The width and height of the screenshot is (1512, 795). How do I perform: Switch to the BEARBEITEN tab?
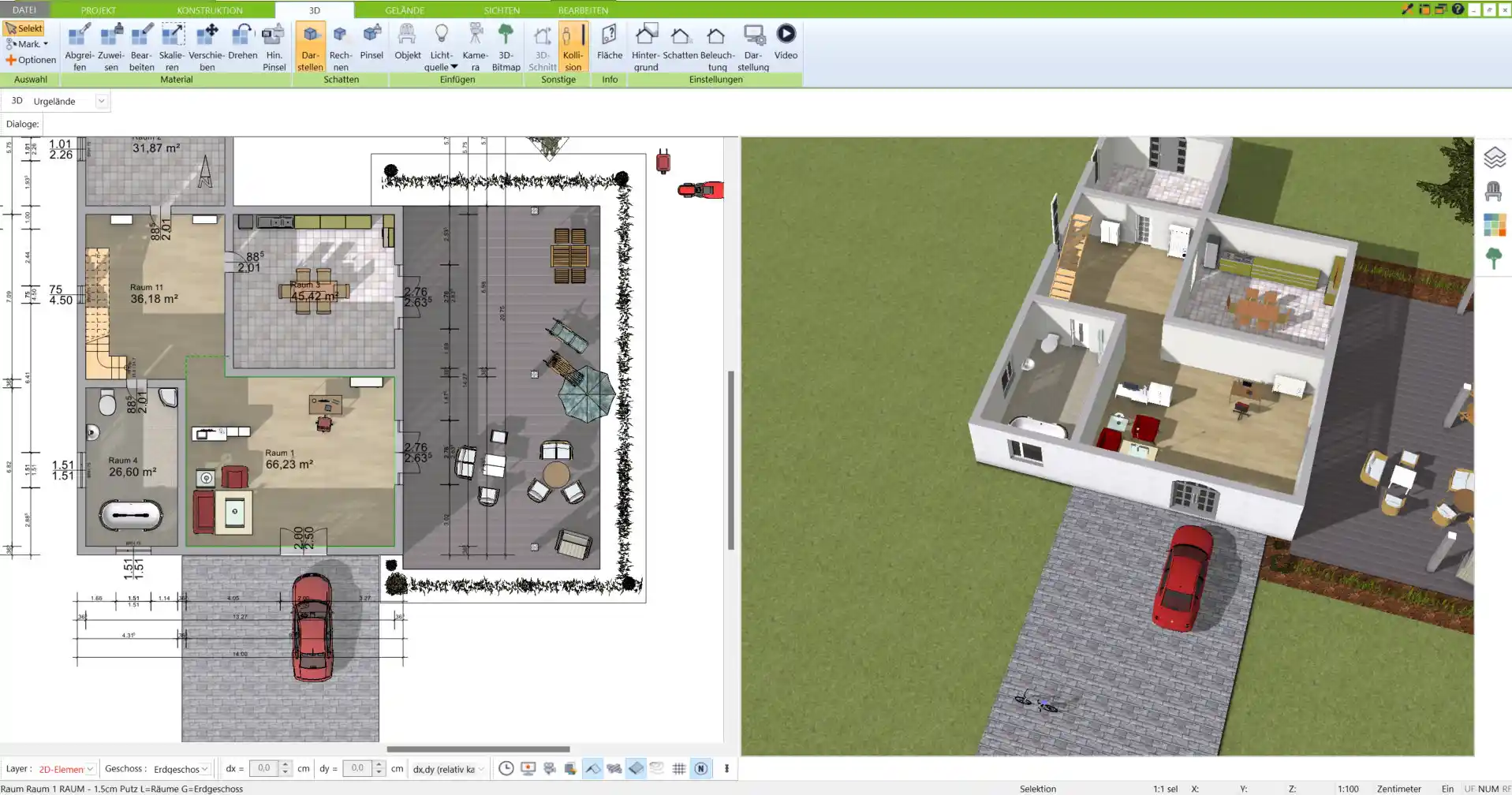coord(583,10)
